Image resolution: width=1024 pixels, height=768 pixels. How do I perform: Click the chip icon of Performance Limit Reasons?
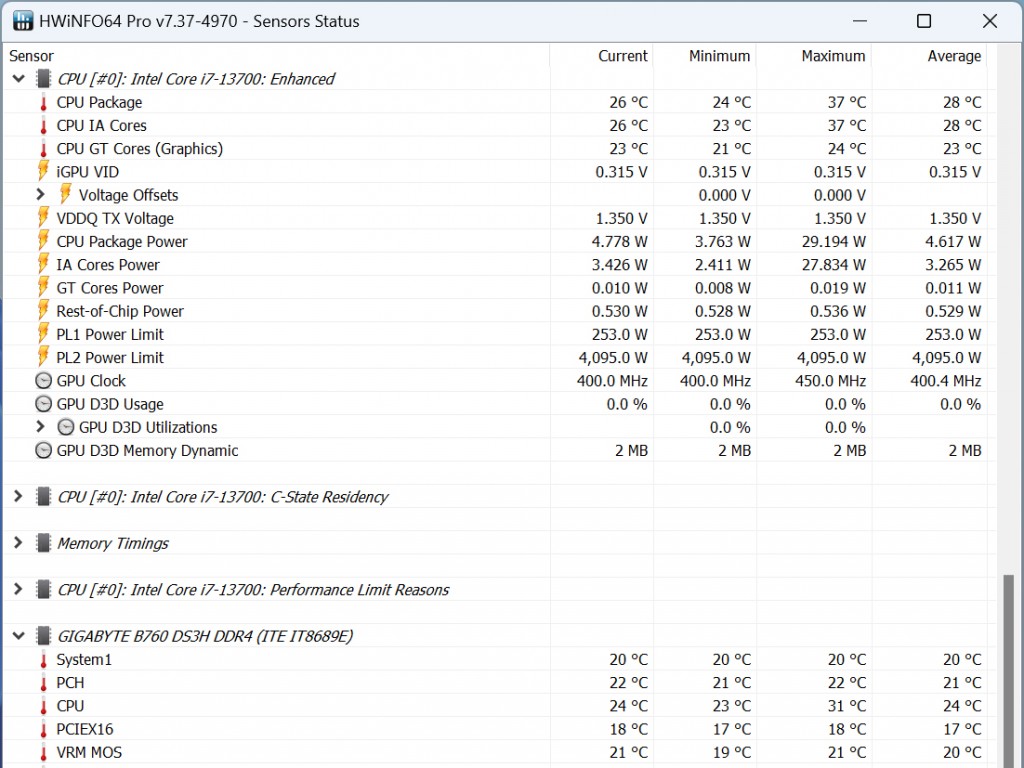(x=43, y=590)
